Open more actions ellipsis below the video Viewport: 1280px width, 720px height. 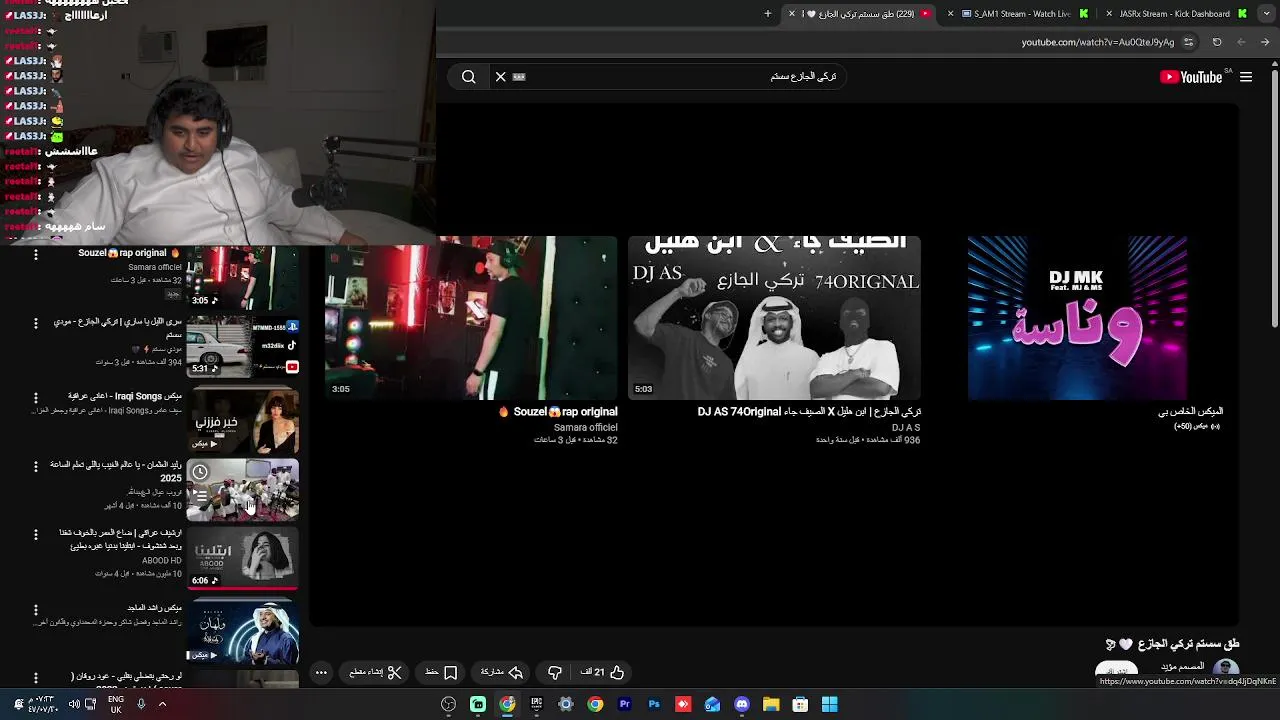tap(321, 672)
